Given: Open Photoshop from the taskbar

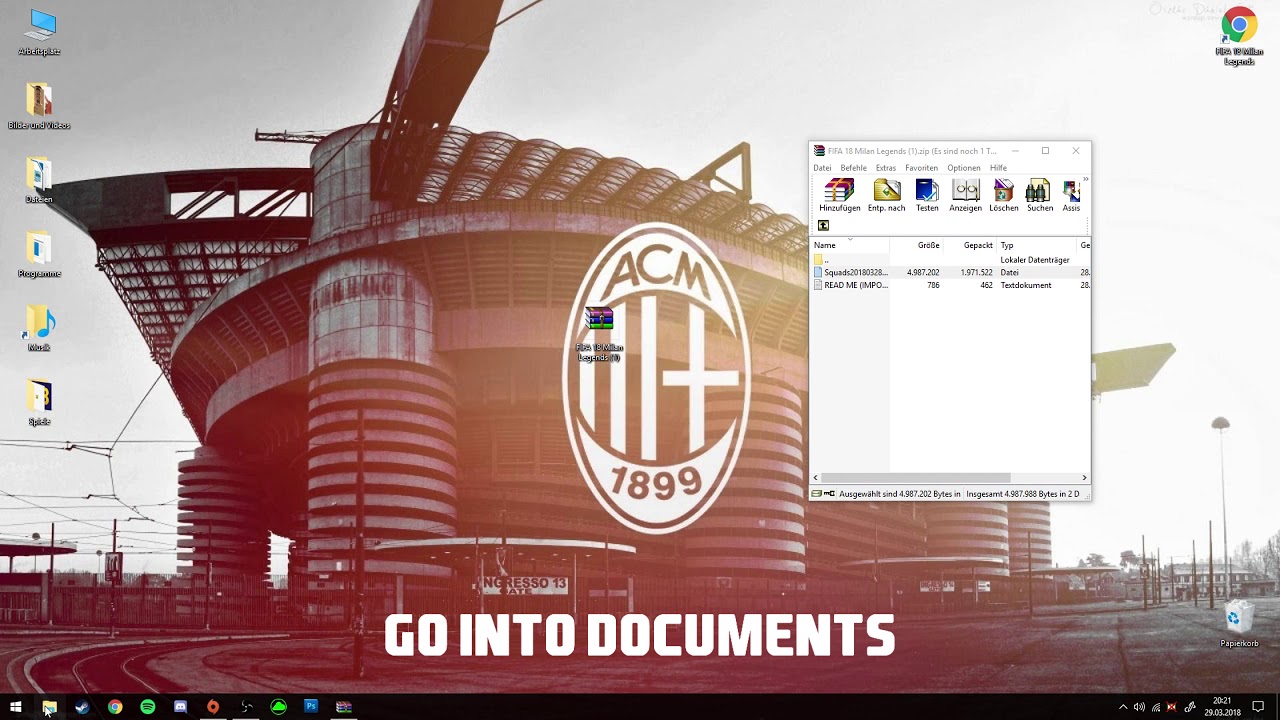Looking at the screenshot, I should point(311,707).
